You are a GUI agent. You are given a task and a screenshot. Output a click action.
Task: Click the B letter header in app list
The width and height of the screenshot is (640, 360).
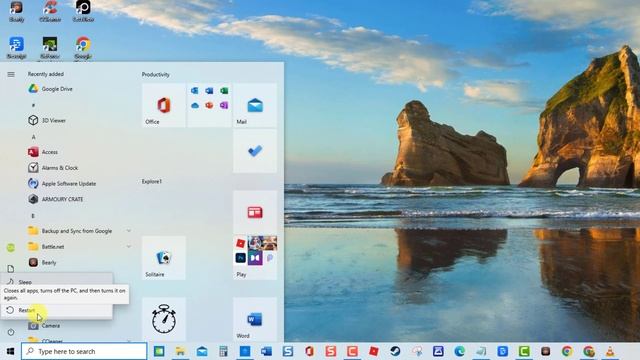pyautogui.click(x=33, y=216)
